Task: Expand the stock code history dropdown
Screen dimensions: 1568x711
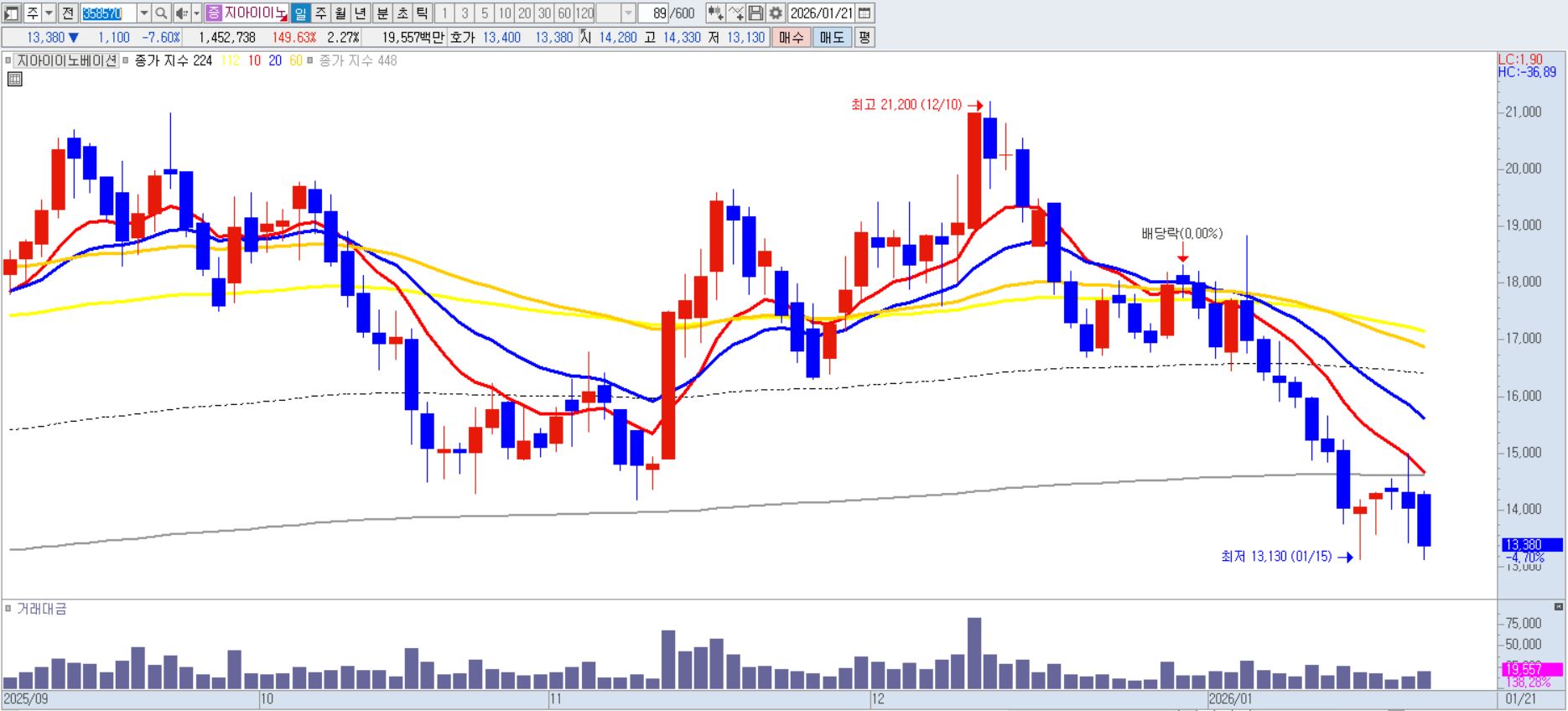Action: [144, 13]
